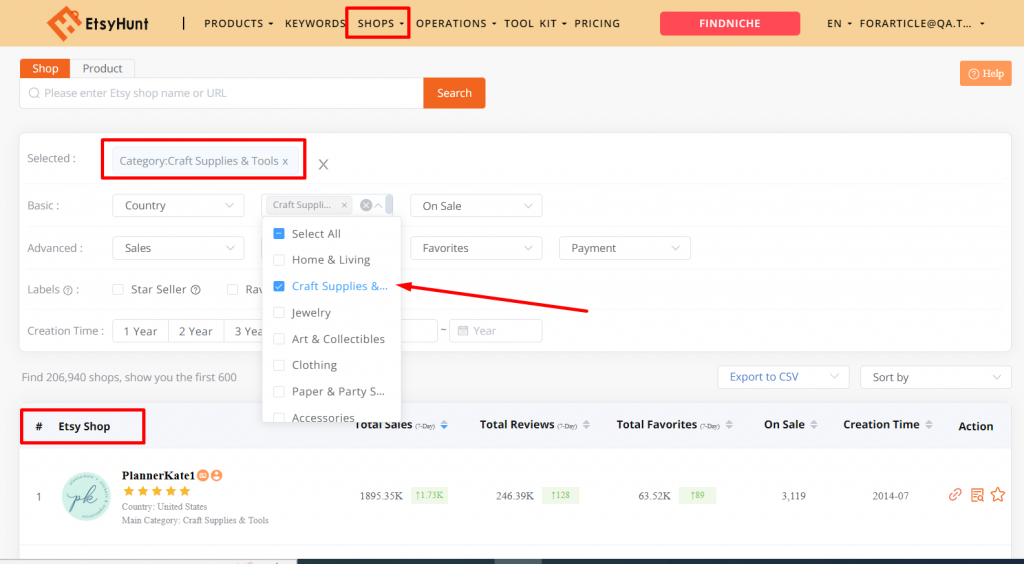Open the On Sale dropdown
This screenshot has height=564, width=1024.
tap(476, 206)
